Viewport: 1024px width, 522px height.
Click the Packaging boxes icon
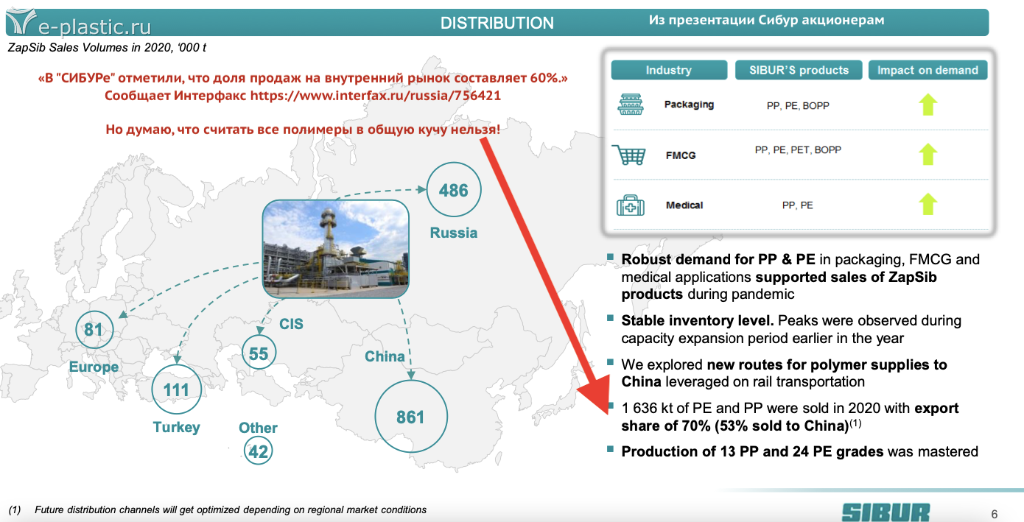point(632,104)
